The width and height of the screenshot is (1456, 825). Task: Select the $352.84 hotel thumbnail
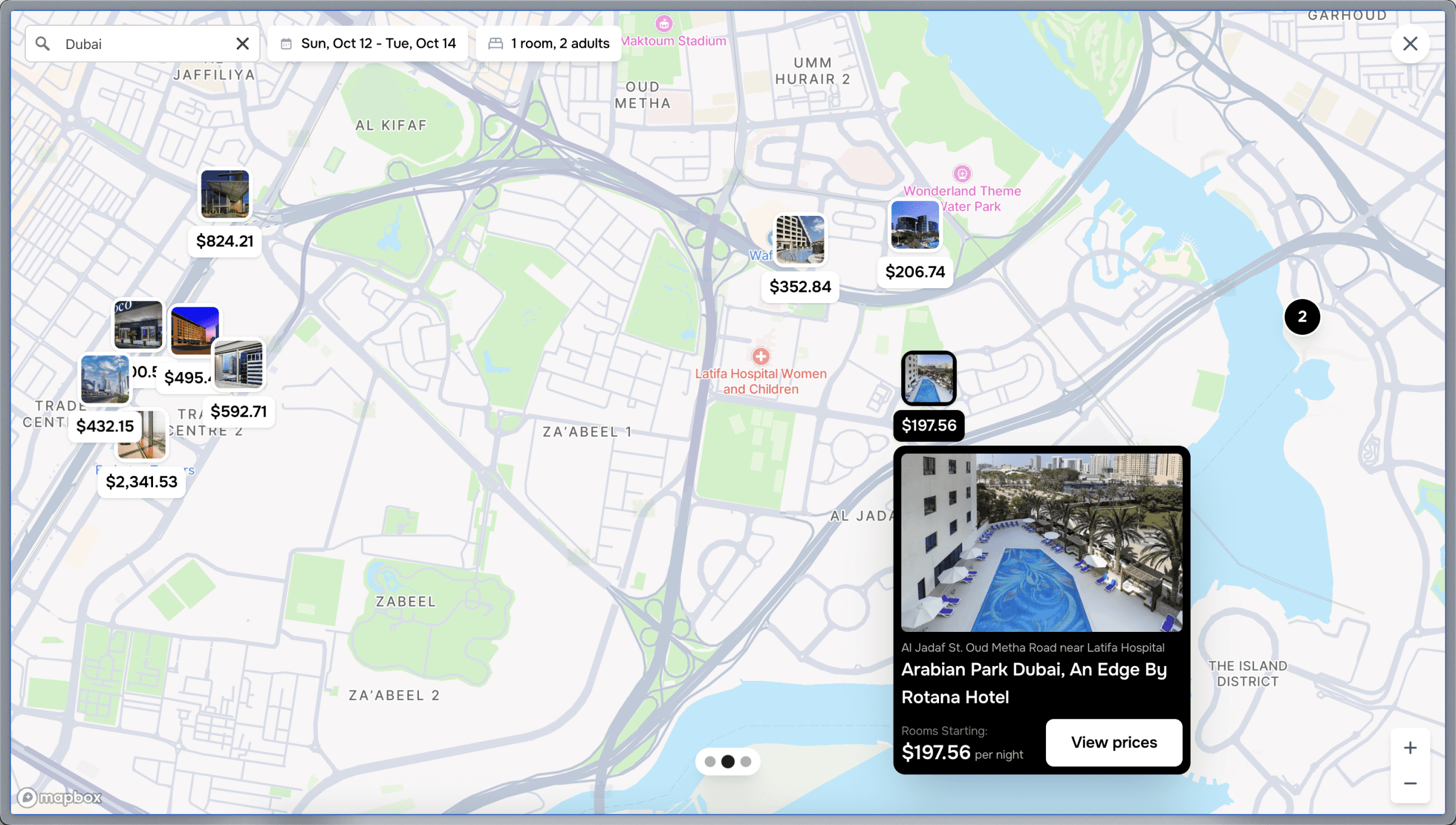800,239
